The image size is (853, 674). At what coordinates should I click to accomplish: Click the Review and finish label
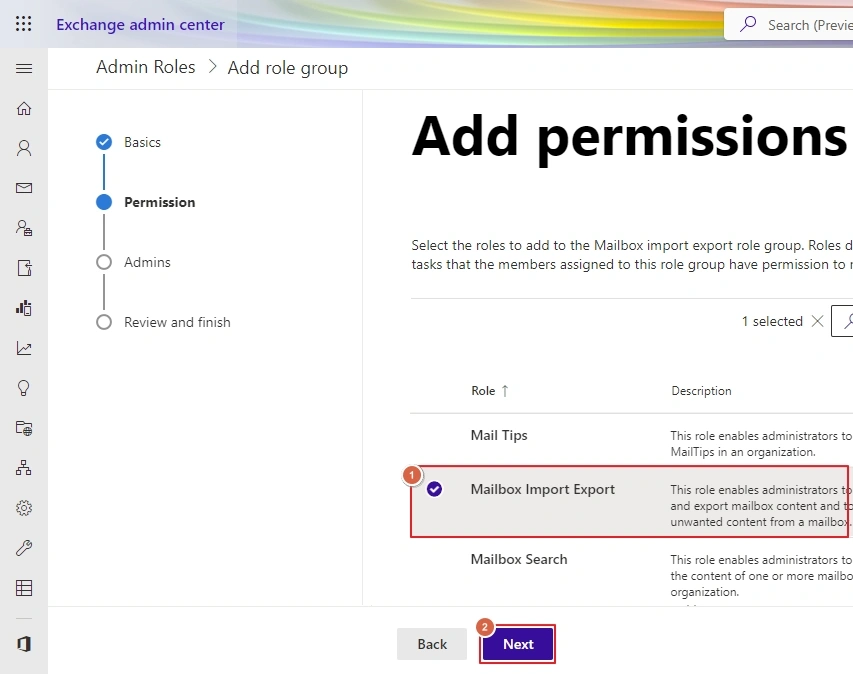[177, 322]
